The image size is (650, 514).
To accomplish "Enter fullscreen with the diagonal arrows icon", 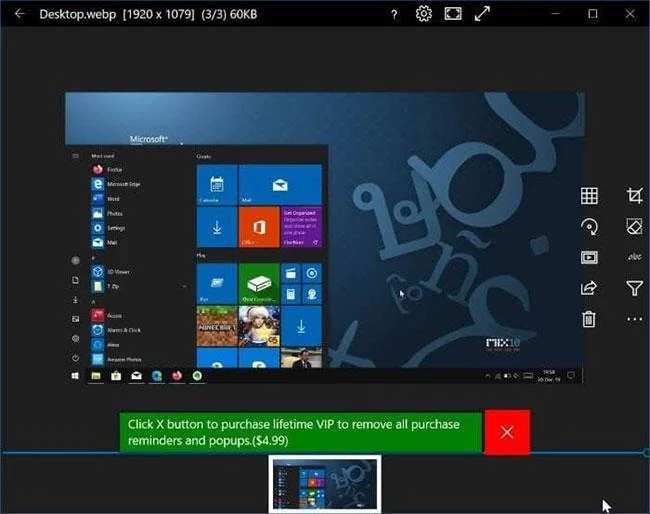I will 482,14.
